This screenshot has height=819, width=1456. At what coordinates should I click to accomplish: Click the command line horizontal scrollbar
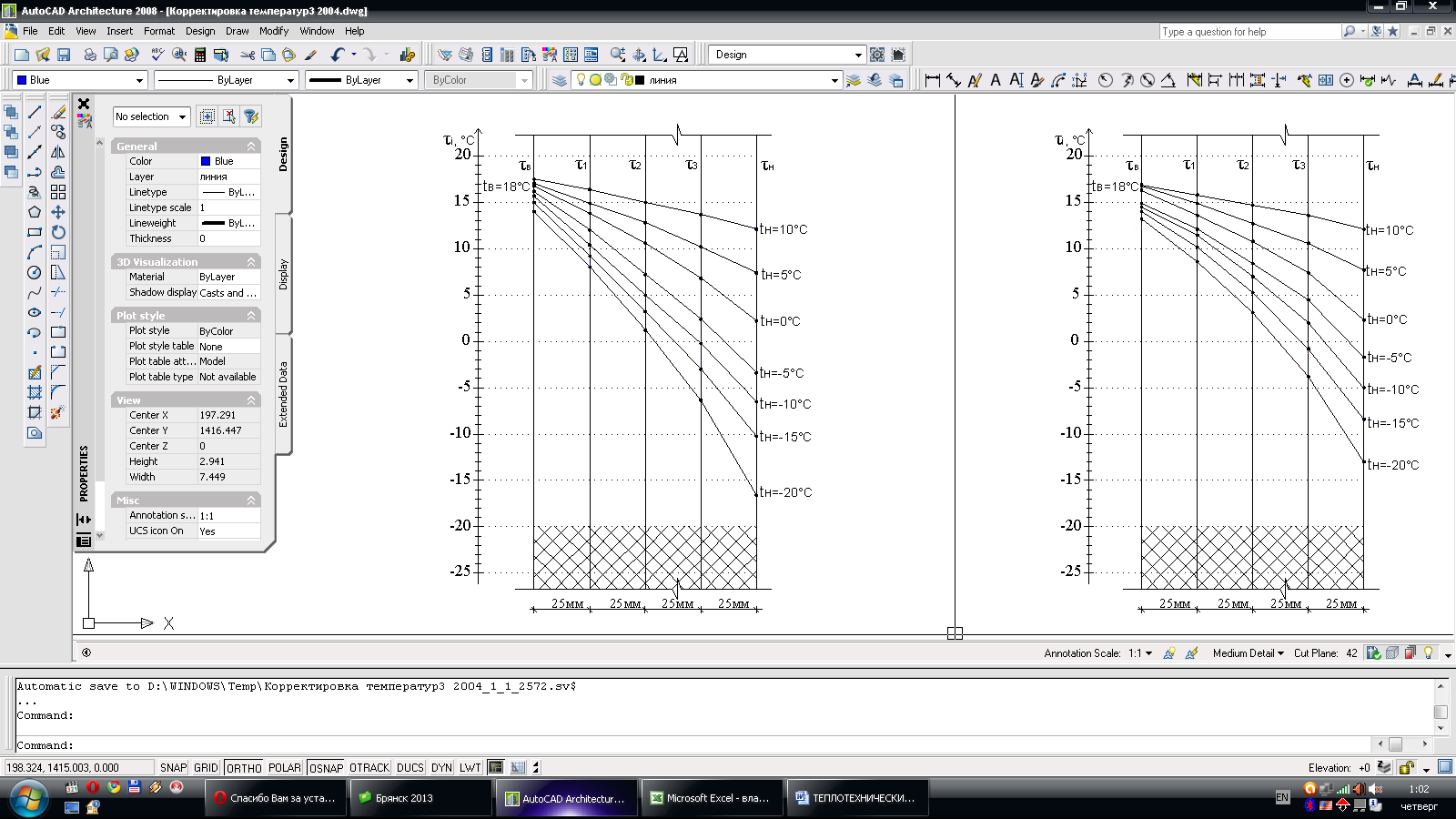(x=1402, y=744)
